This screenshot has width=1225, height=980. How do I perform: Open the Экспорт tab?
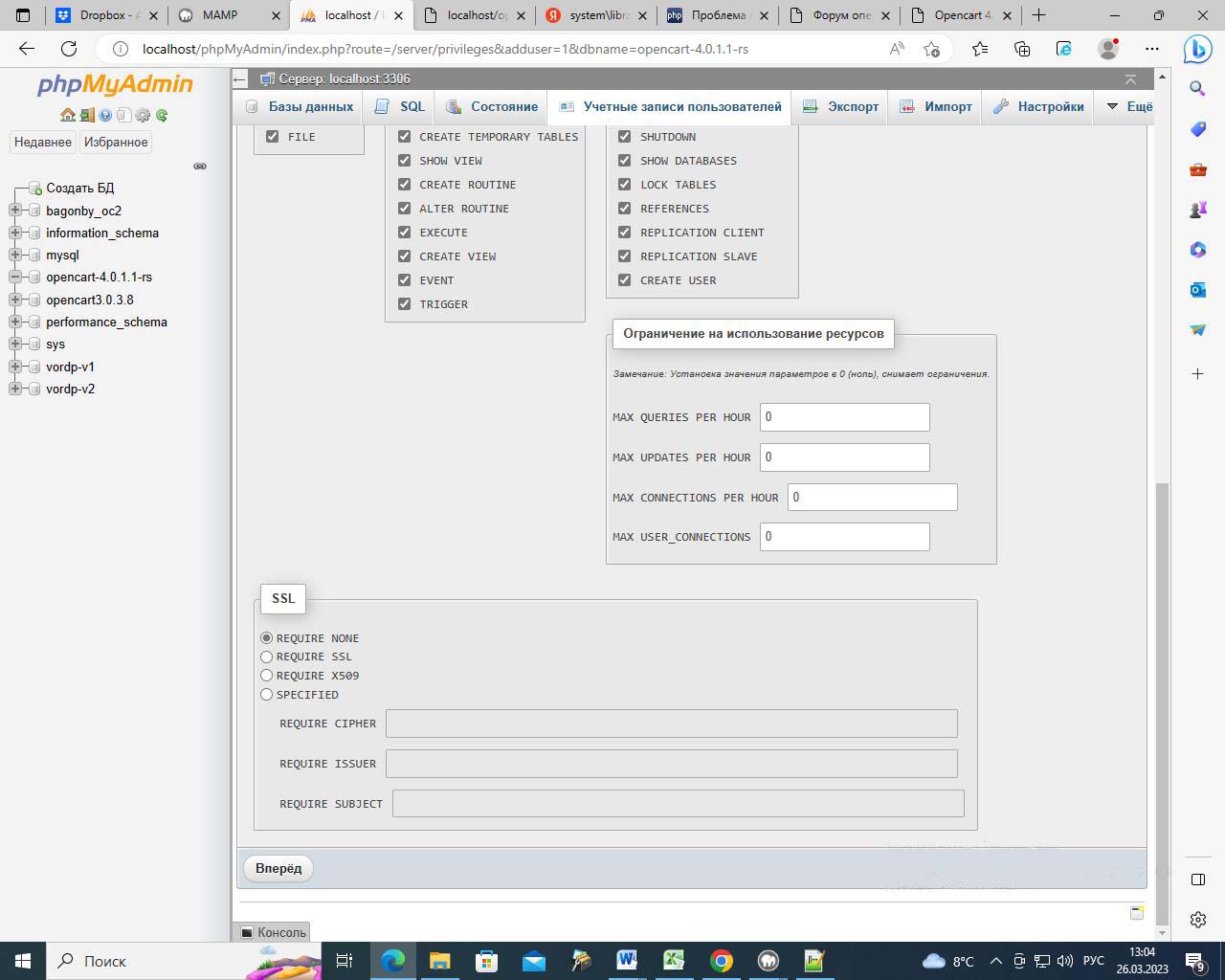pos(841,106)
